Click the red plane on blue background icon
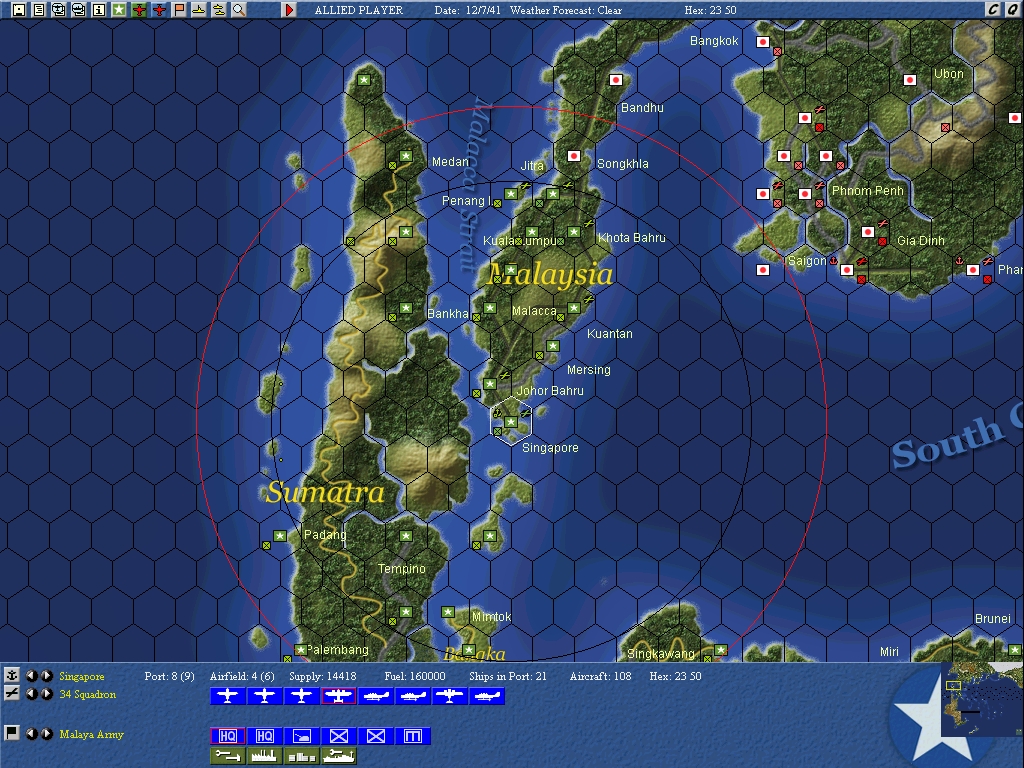Image resolution: width=1024 pixels, height=768 pixels. point(159,10)
